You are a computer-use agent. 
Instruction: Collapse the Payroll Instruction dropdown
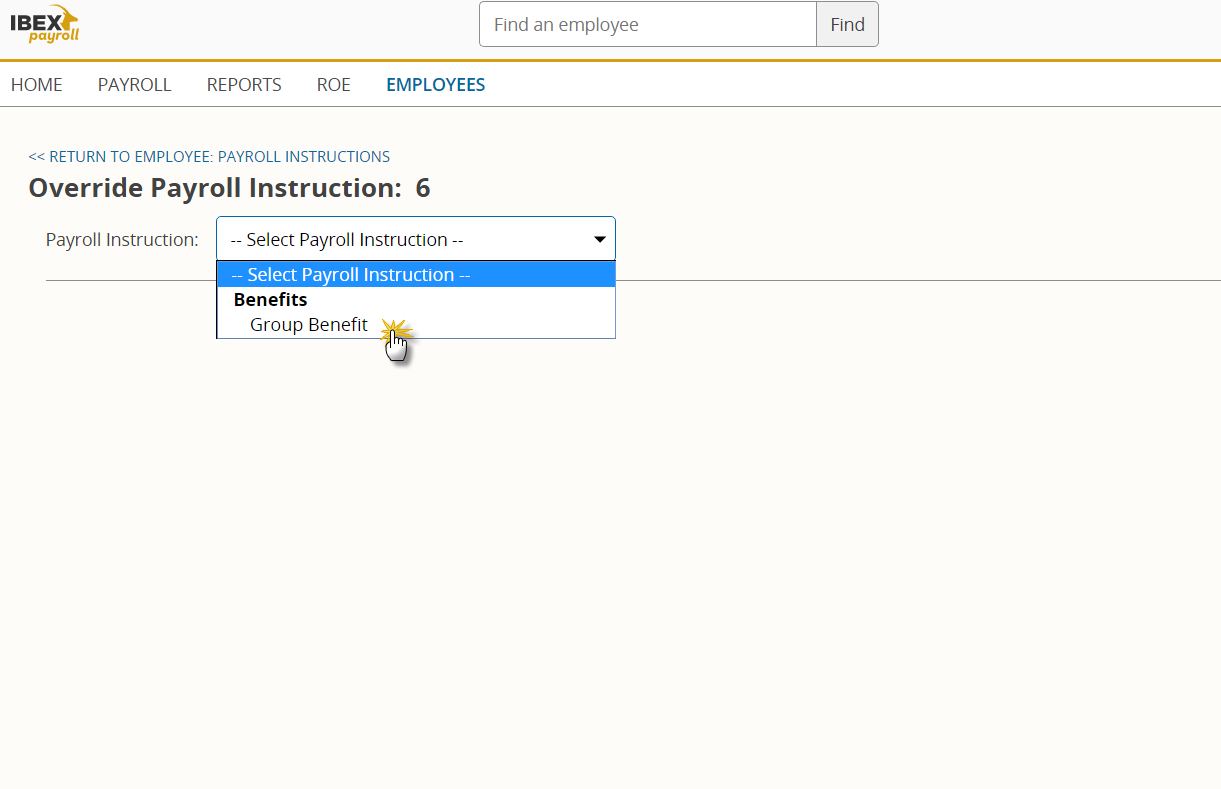tap(416, 239)
